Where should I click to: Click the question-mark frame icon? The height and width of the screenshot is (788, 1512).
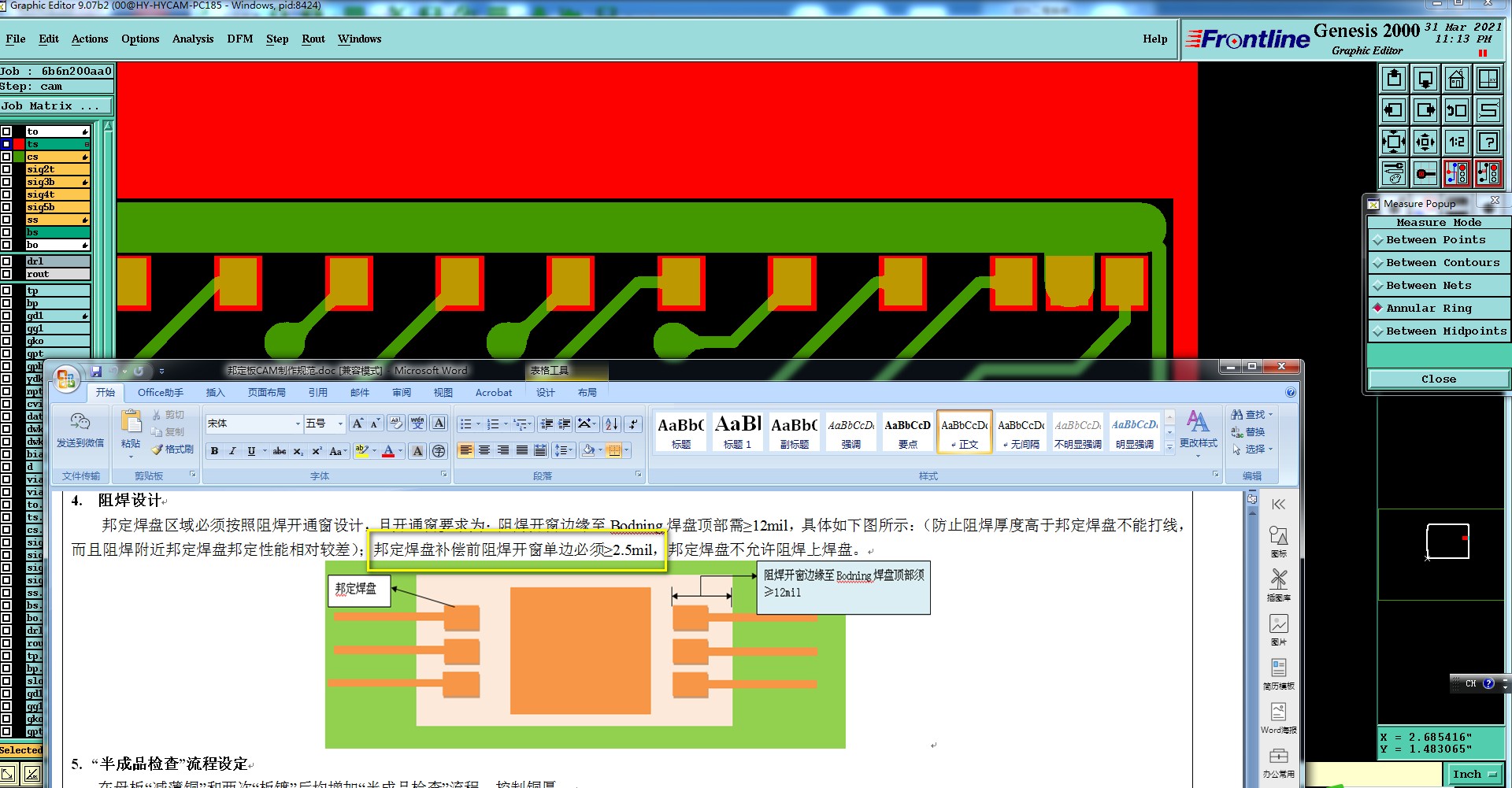tap(1488, 142)
